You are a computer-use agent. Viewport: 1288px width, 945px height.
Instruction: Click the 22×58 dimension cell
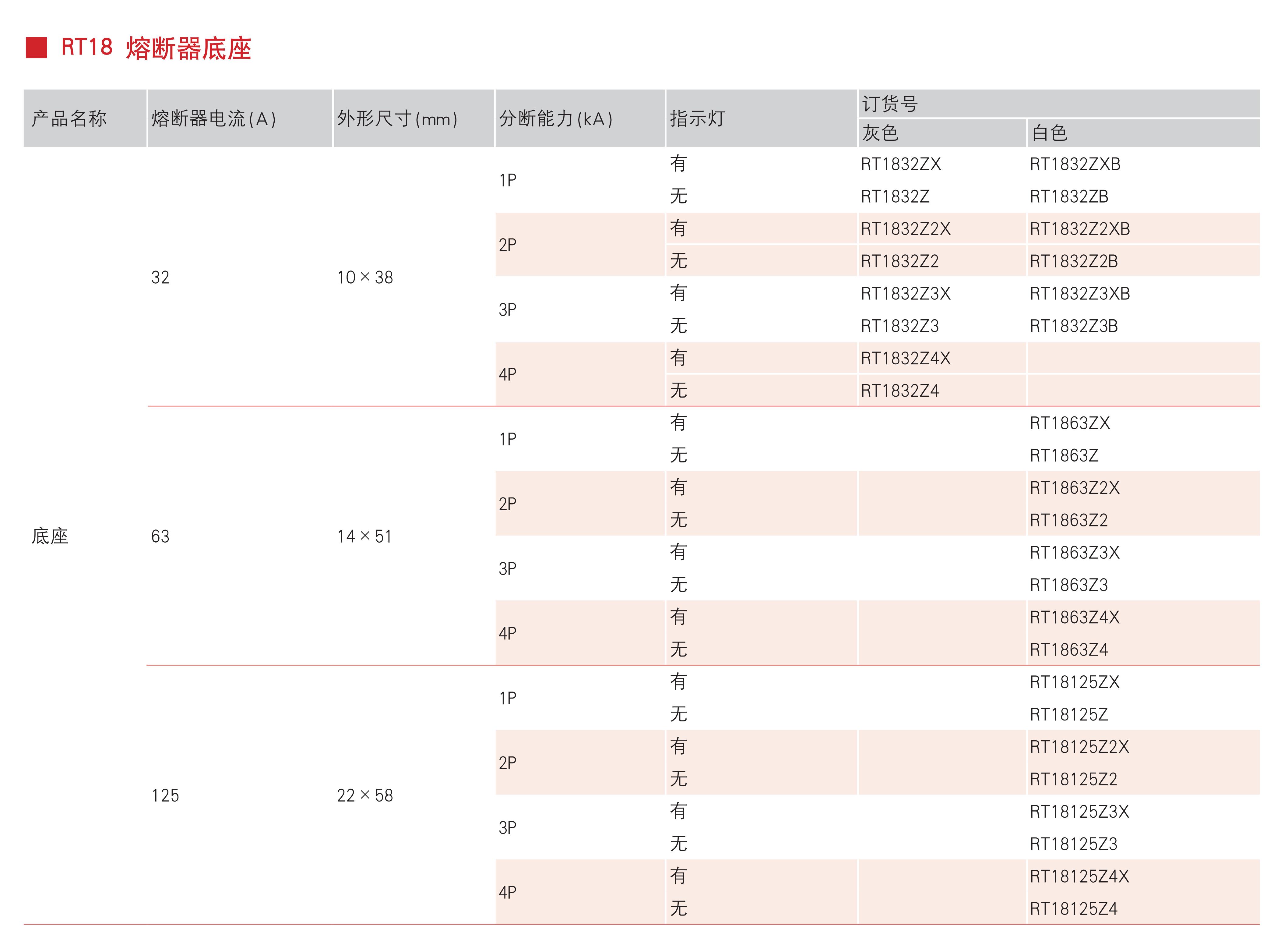pyautogui.click(x=365, y=795)
